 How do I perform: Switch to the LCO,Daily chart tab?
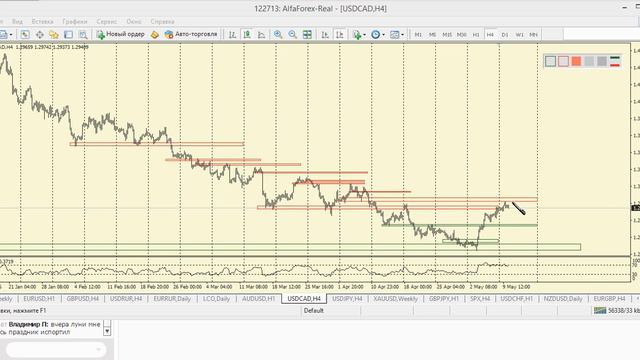click(x=216, y=299)
